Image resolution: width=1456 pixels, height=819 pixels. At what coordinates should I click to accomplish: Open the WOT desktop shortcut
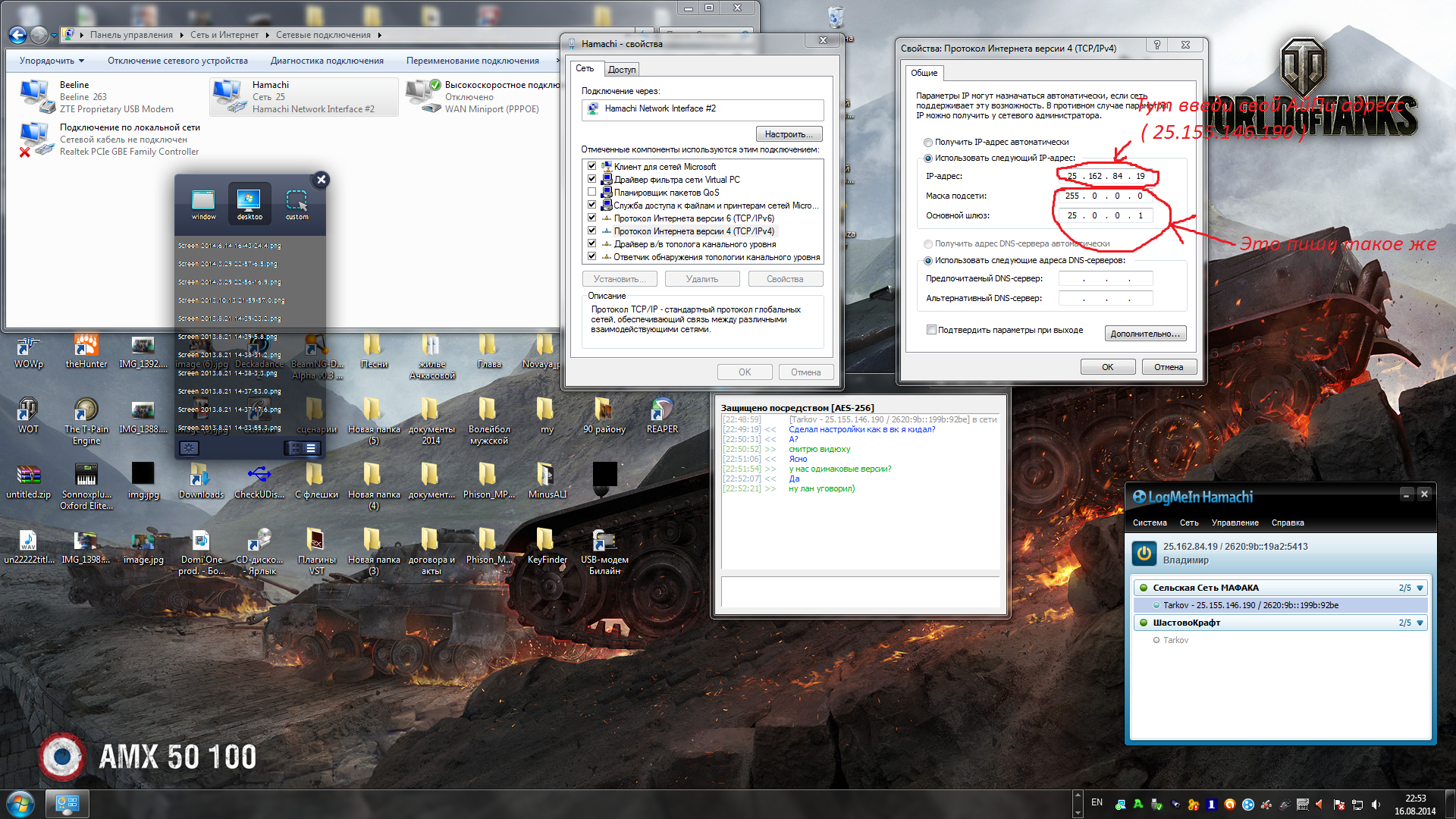[28, 416]
